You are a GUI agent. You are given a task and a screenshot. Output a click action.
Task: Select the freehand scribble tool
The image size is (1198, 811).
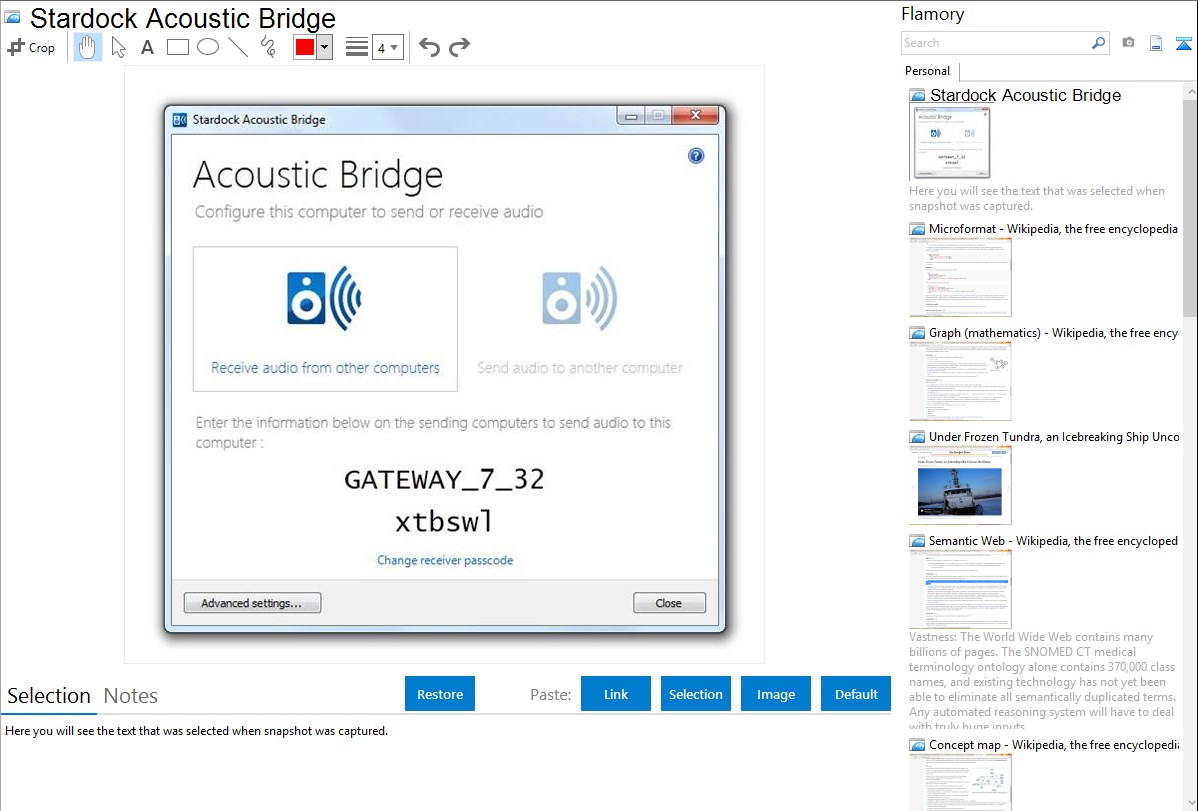268,47
